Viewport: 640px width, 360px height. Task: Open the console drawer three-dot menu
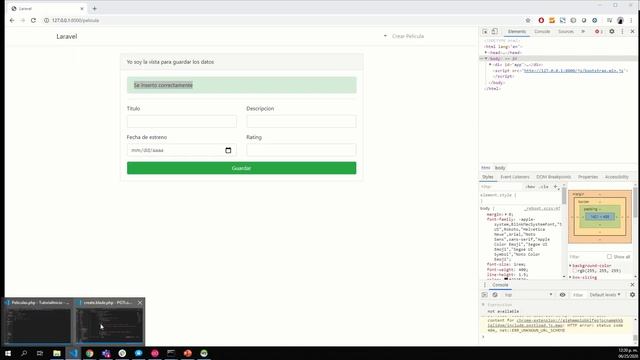(x=485, y=285)
